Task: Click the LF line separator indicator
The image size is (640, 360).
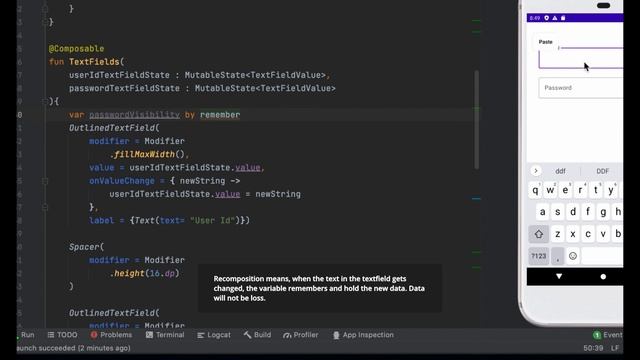Action: pyautogui.click(x=615, y=348)
